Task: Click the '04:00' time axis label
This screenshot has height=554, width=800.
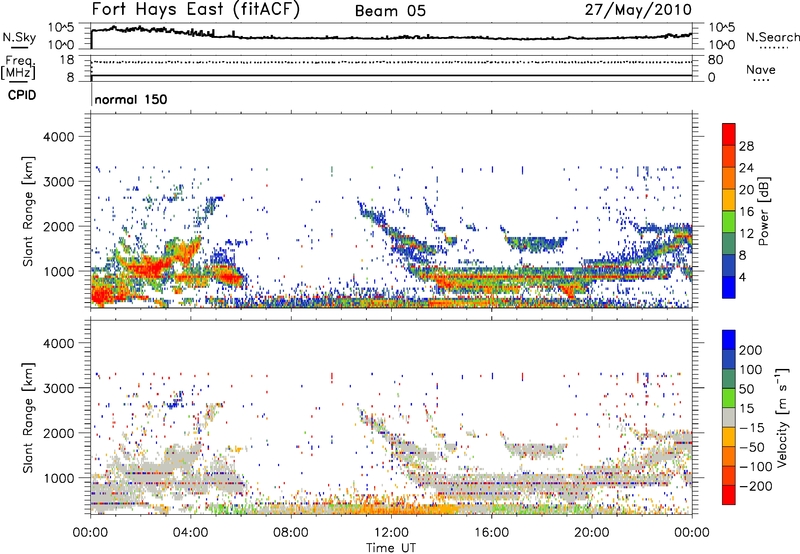Action: [190, 533]
